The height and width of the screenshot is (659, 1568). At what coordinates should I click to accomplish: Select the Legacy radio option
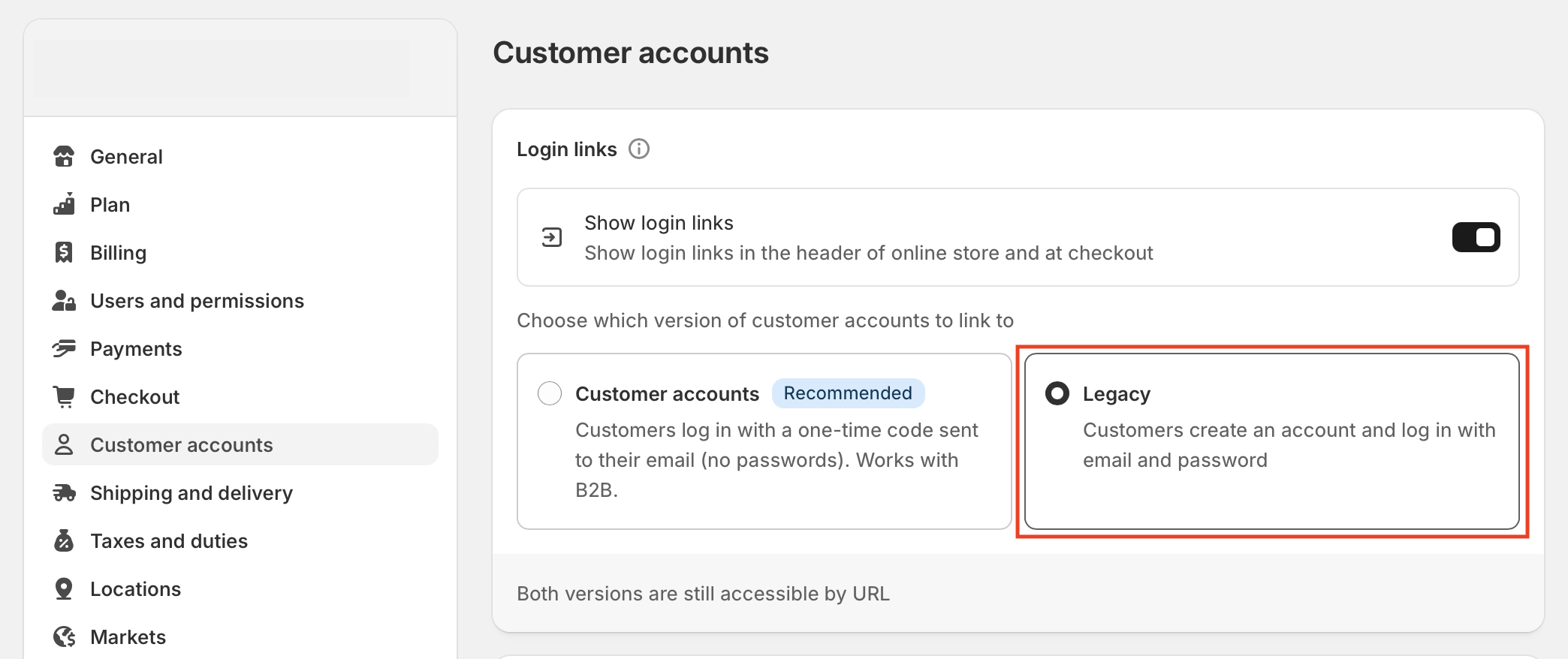pyautogui.click(x=1057, y=393)
